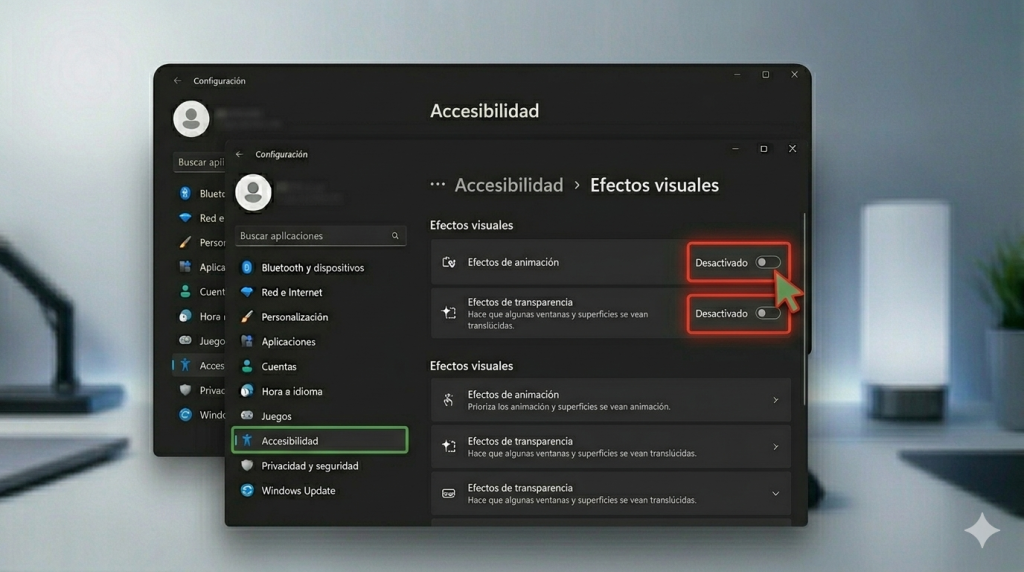1024x572 pixels.
Task: Click the front window vertical scrollbar
Action: [804, 307]
